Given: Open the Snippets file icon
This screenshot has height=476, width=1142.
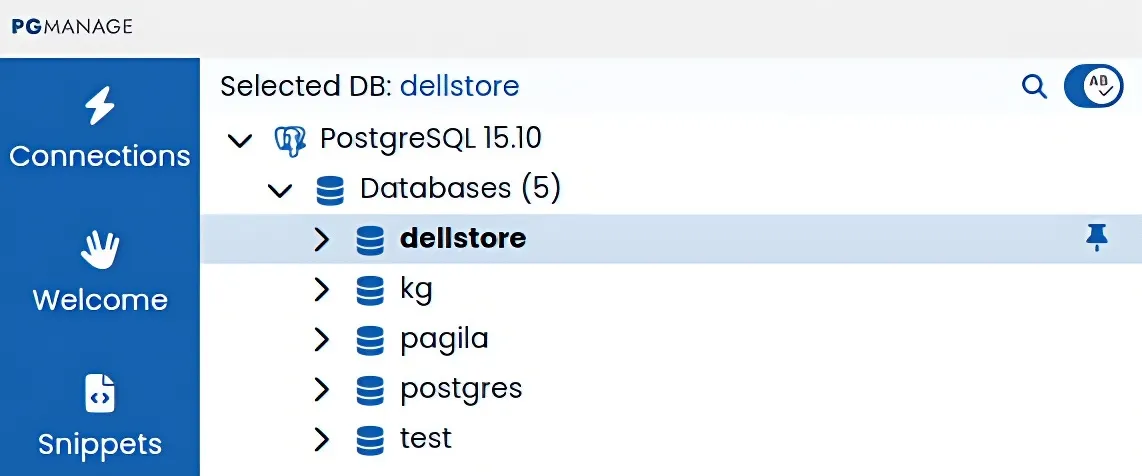Looking at the screenshot, I should coord(99,394).
